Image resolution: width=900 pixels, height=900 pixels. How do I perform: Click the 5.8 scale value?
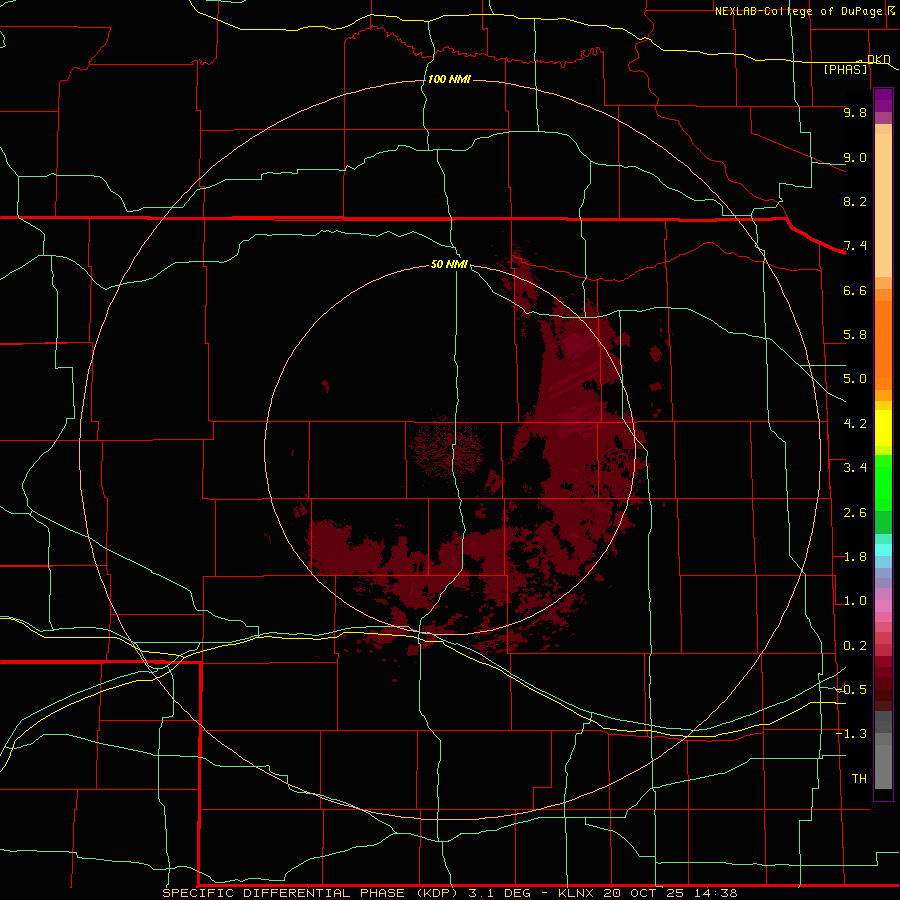pyautogui.click(x=855, y=335)
